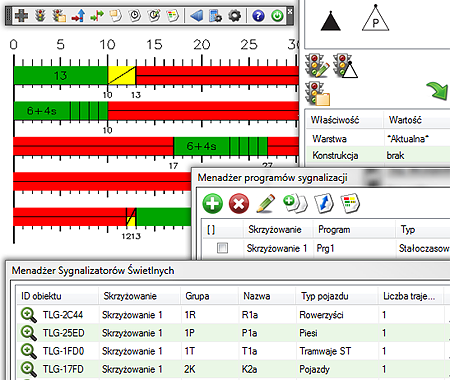Image resolution: width=450 pixels, height=380 pixels.
Task: Click the traffic light with triangle icon
Action: point(345,66)
